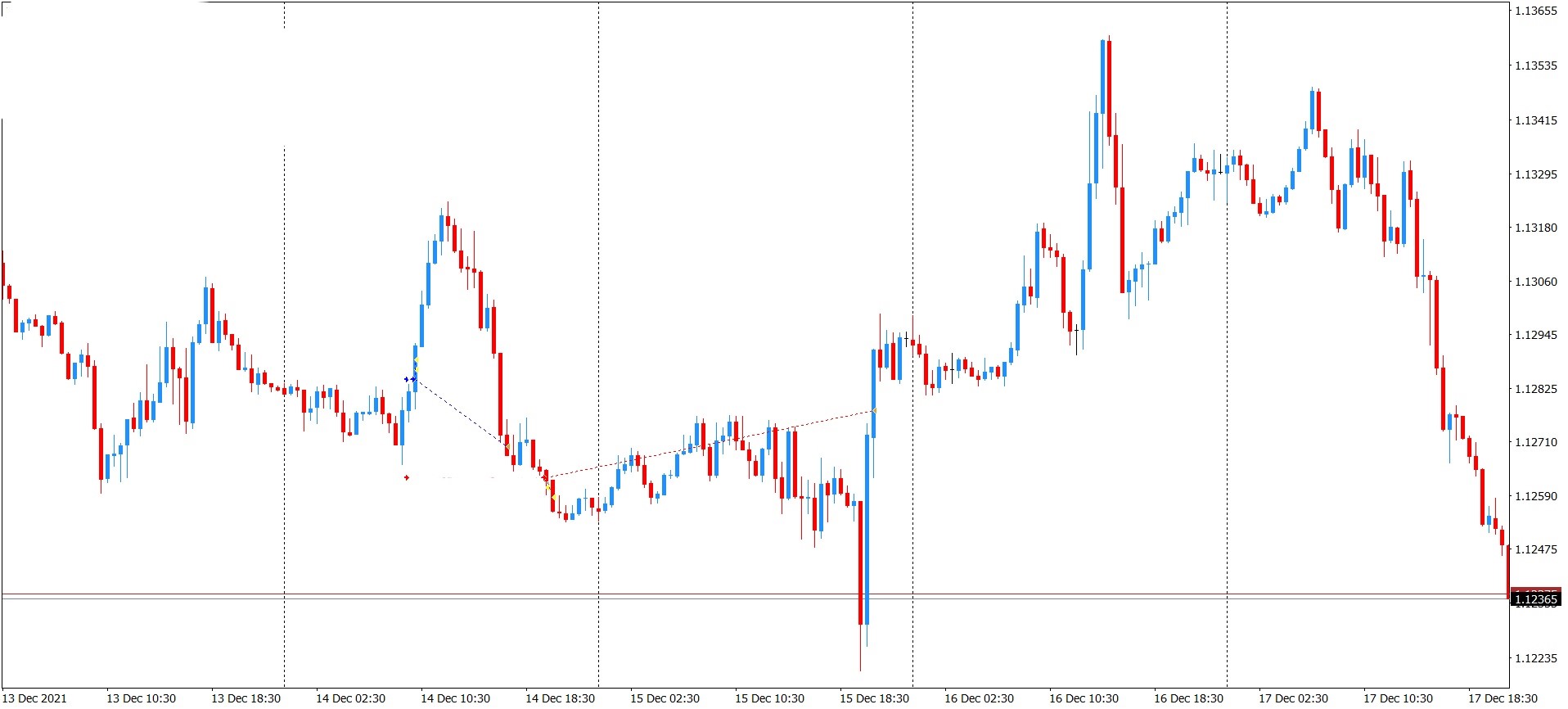
Task: Click the '16 Dec 10:30' time label
Action: [x=1084, y=698]
